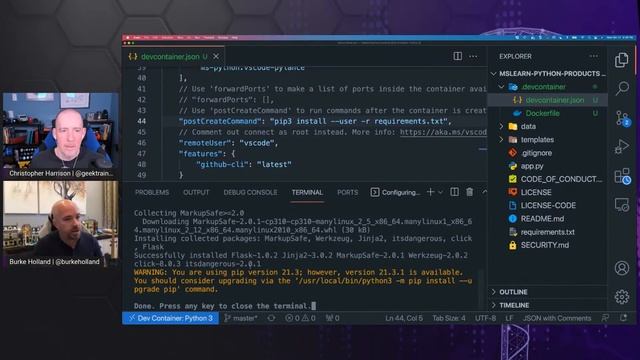Viewport: 640px width, 360px height.
Task: Open Explorer panel More Actions ellipsis
Action: point(593,56)
